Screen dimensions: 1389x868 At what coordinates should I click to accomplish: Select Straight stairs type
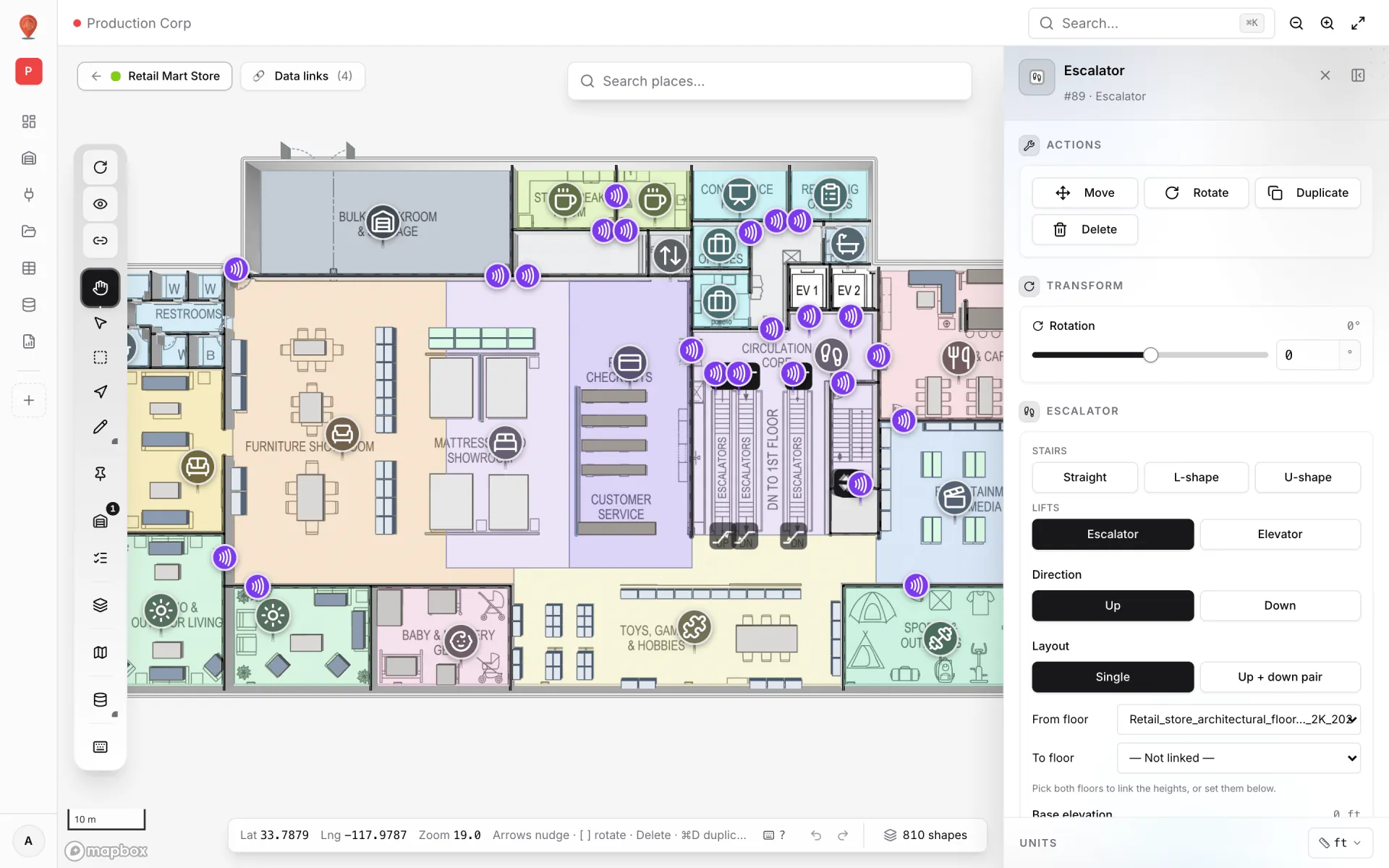coord(1084,477)
